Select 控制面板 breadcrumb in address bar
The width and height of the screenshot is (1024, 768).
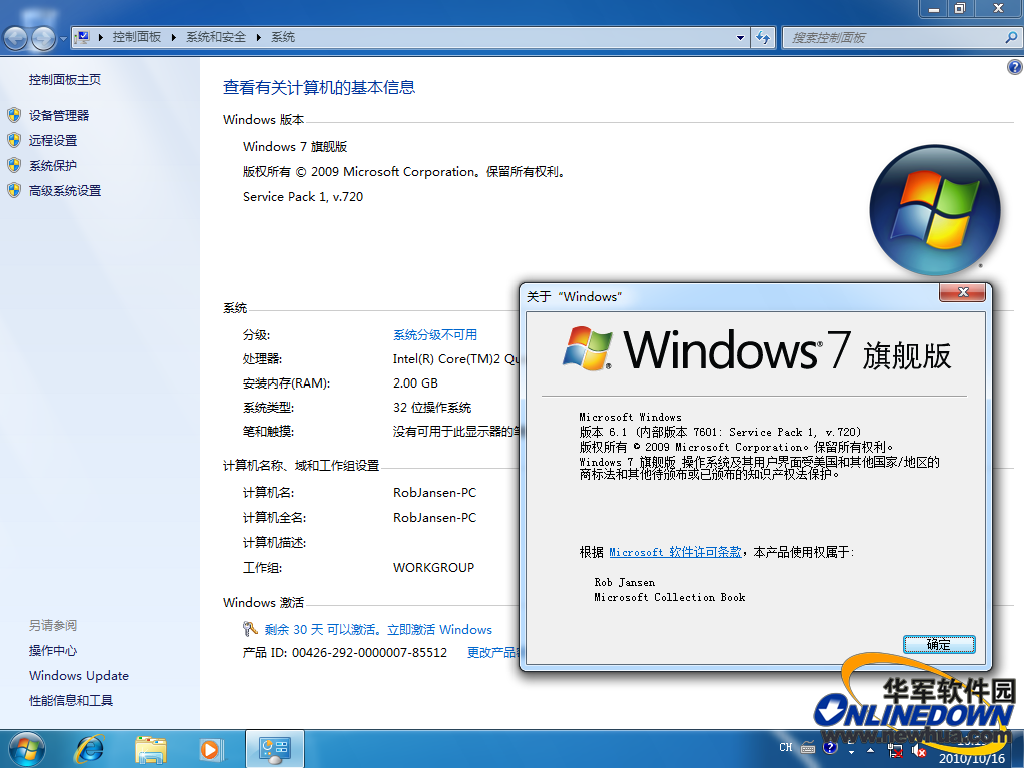(136, 37)
